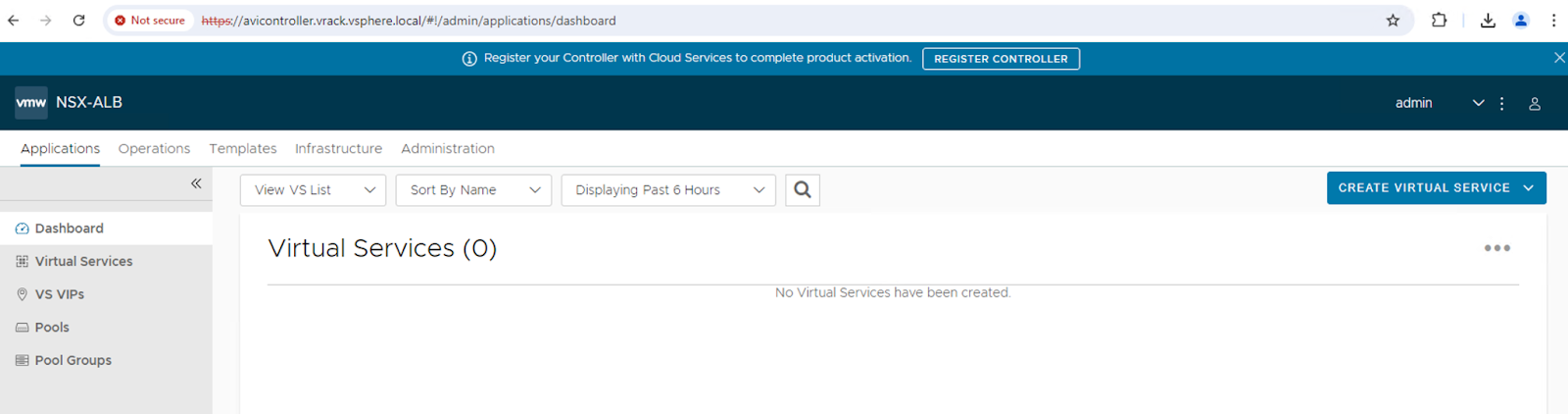Image resolution: width=1568 pixels, height=414 pixels.
Task: Switch to the Administration tab
Action: tap(448, 149)
